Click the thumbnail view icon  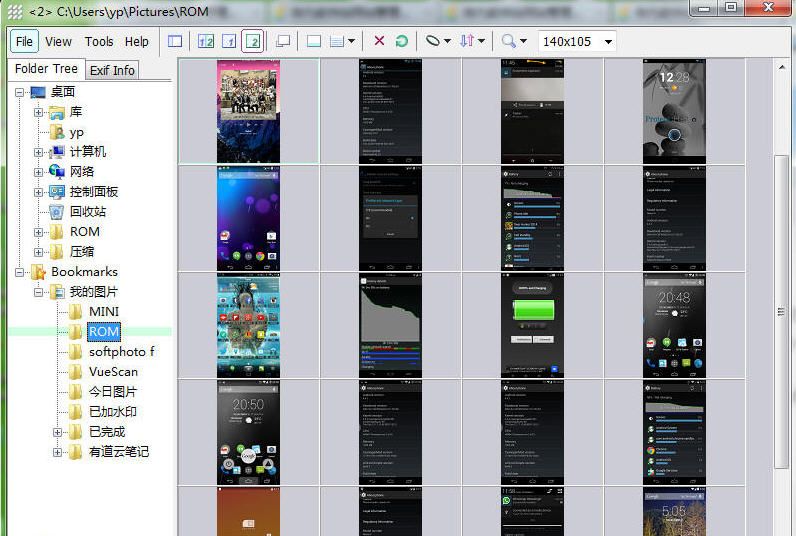click(313, 41)
